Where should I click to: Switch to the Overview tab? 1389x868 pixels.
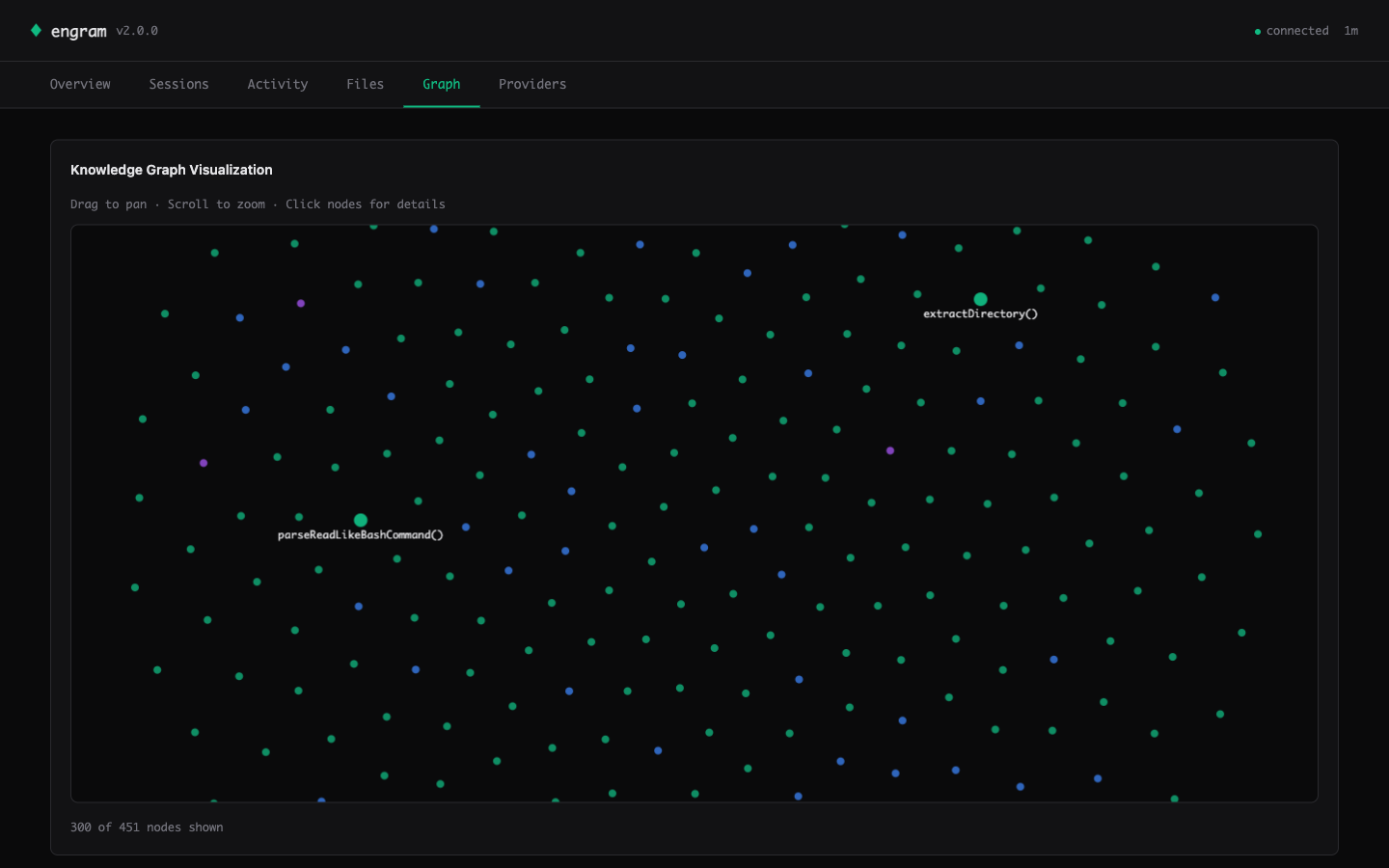(x=80, y=84)
